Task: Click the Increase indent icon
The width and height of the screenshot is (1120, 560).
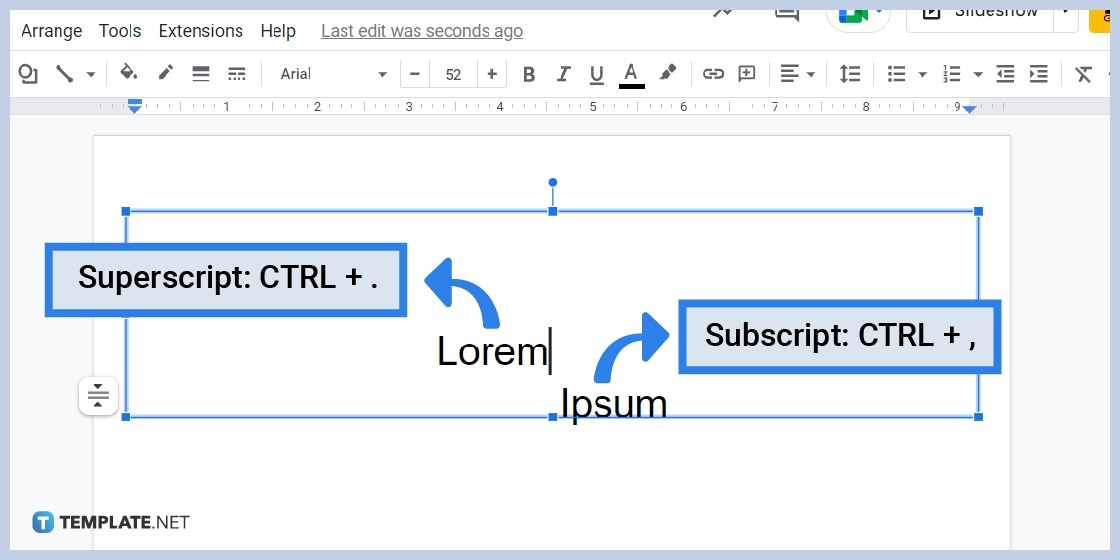Action: (1039, 74)
